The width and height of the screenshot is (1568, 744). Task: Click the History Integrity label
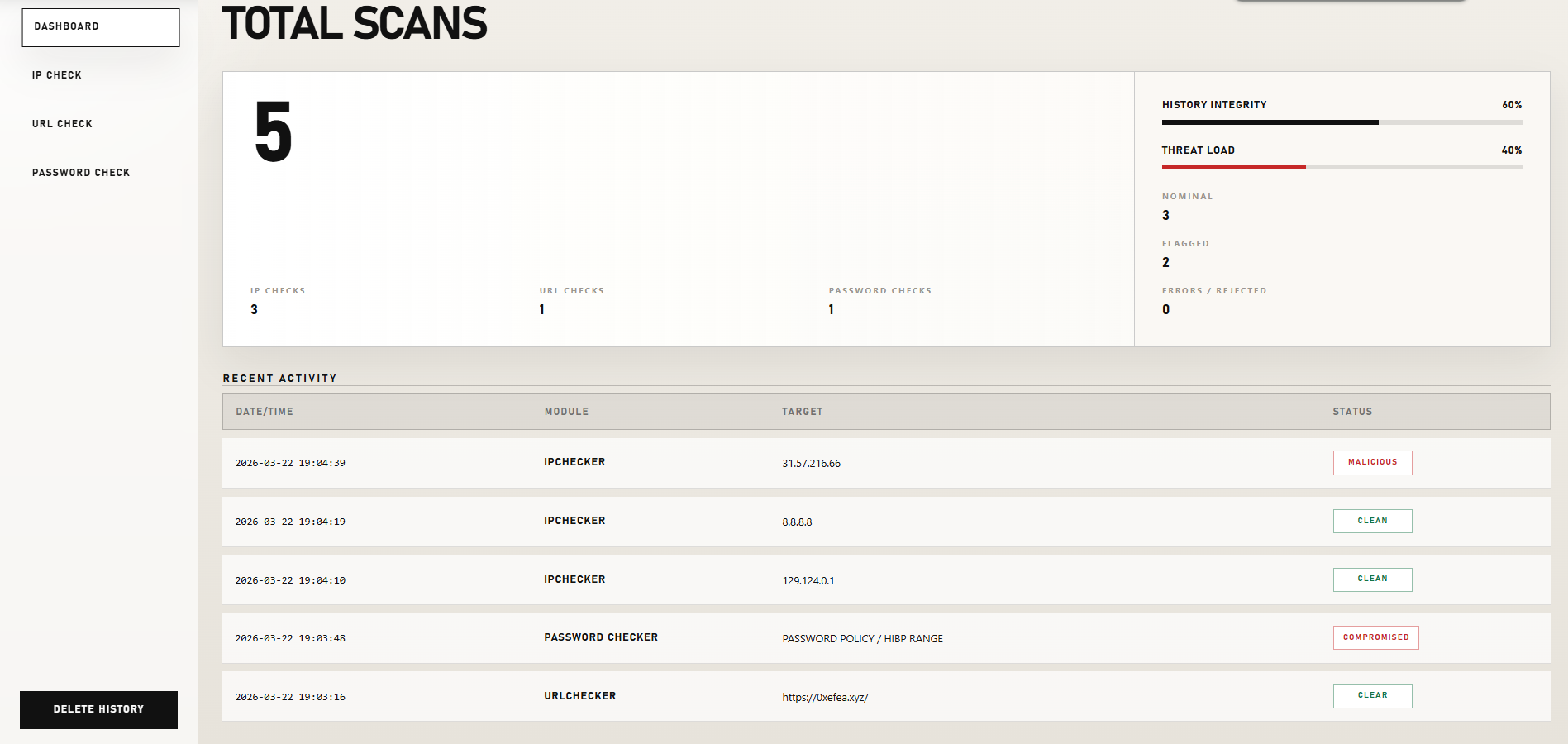[x=1214, y=105]
